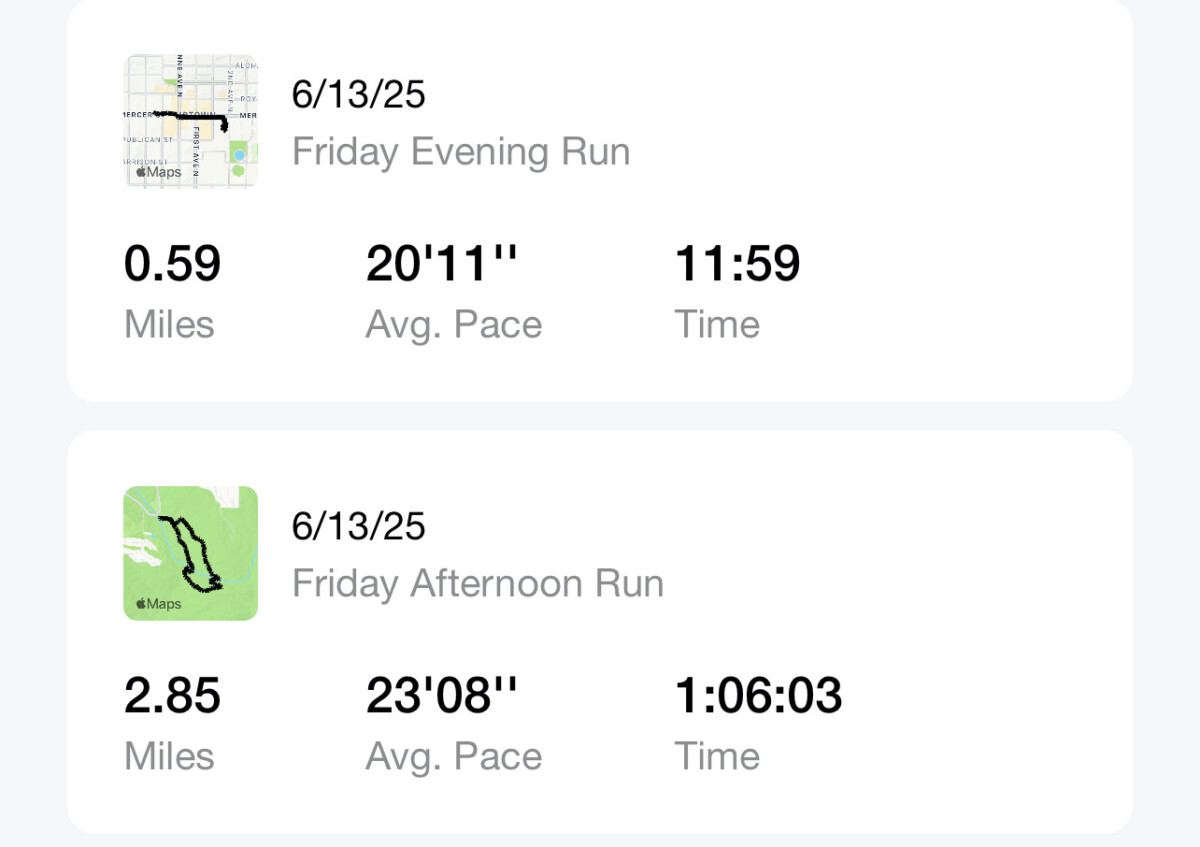The image size is (1200, 847).
Task: Select the 23'08'' average pace value
Action: 442,696
